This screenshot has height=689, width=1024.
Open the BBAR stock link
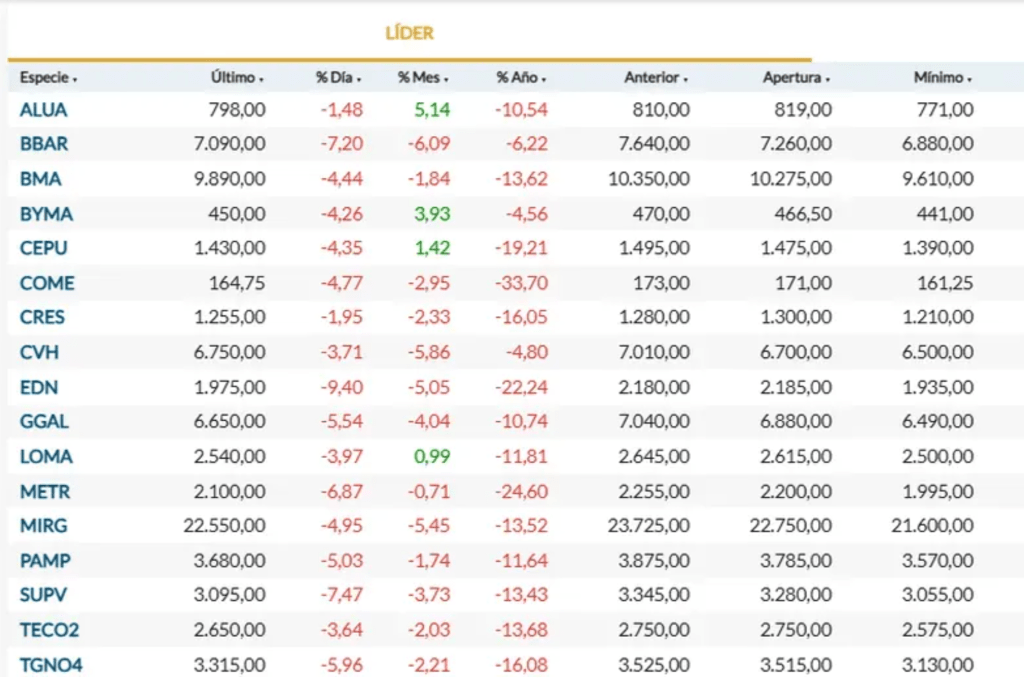(x=44, y=144)
